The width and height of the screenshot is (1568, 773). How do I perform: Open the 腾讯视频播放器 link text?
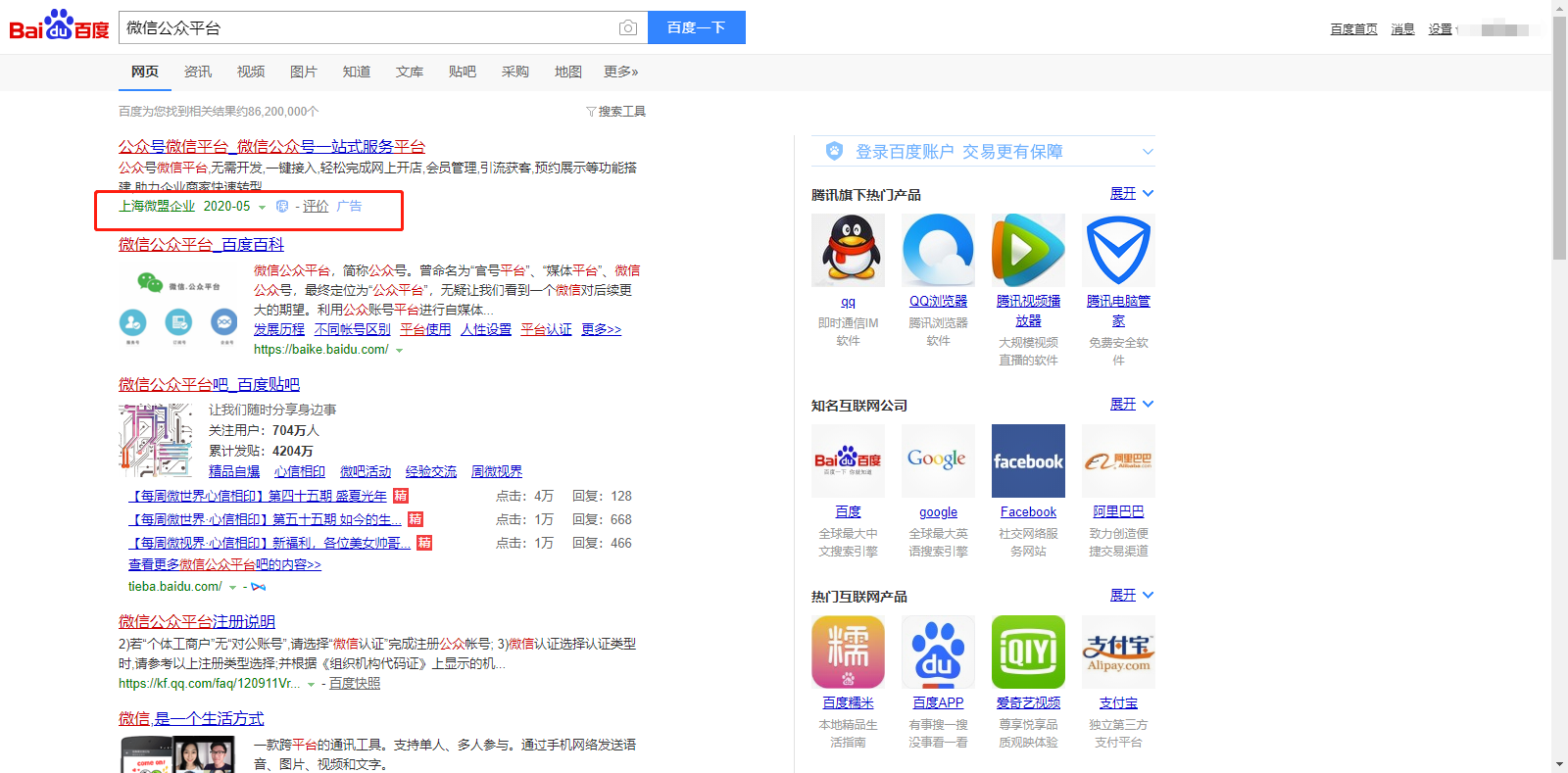click(1028, 311)
